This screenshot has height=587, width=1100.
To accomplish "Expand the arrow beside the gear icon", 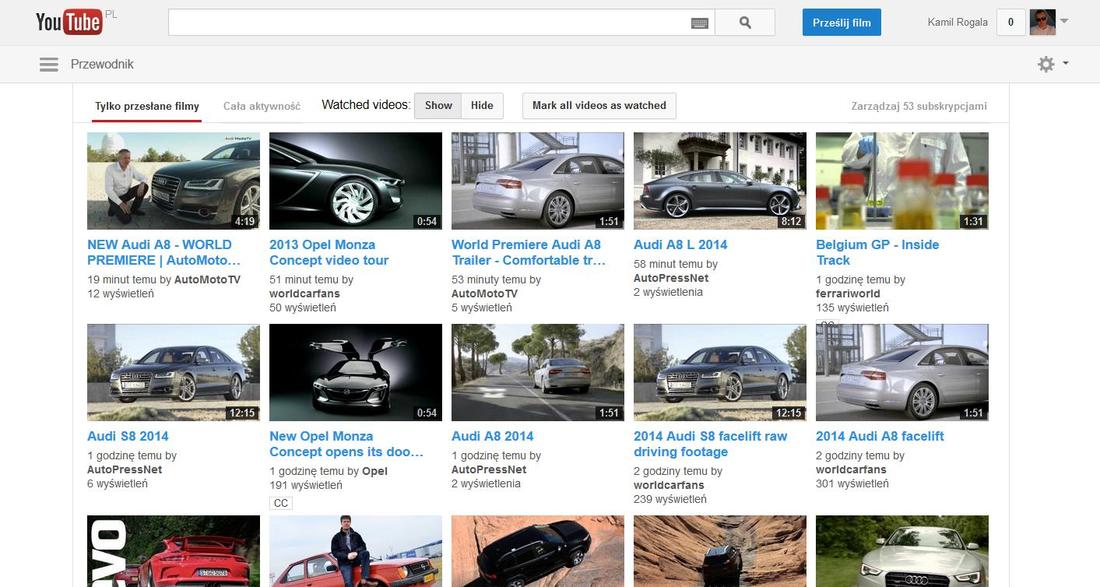I will tap(1066, 63).
